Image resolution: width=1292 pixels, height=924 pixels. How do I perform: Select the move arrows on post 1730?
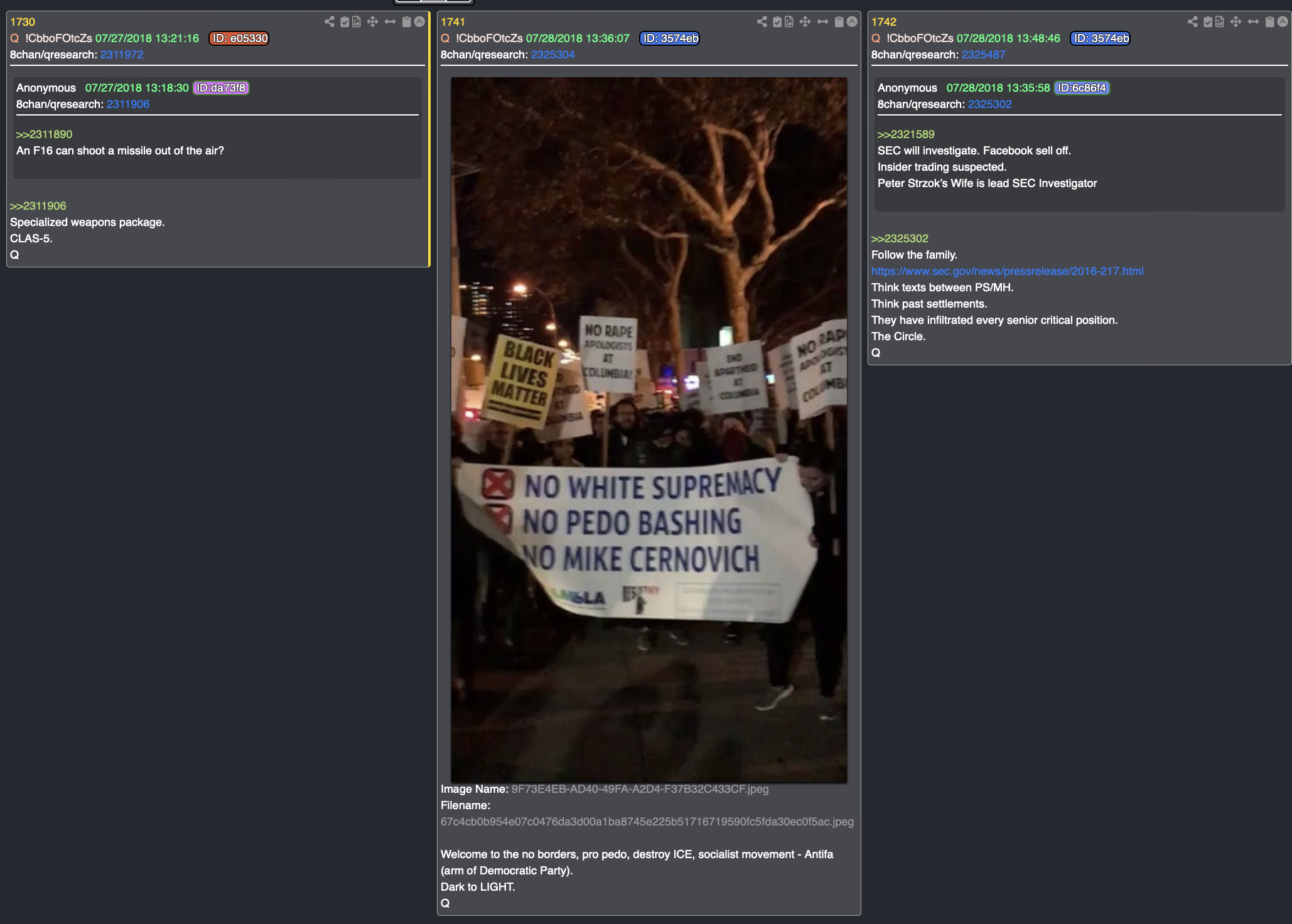[x=372, y=22]
